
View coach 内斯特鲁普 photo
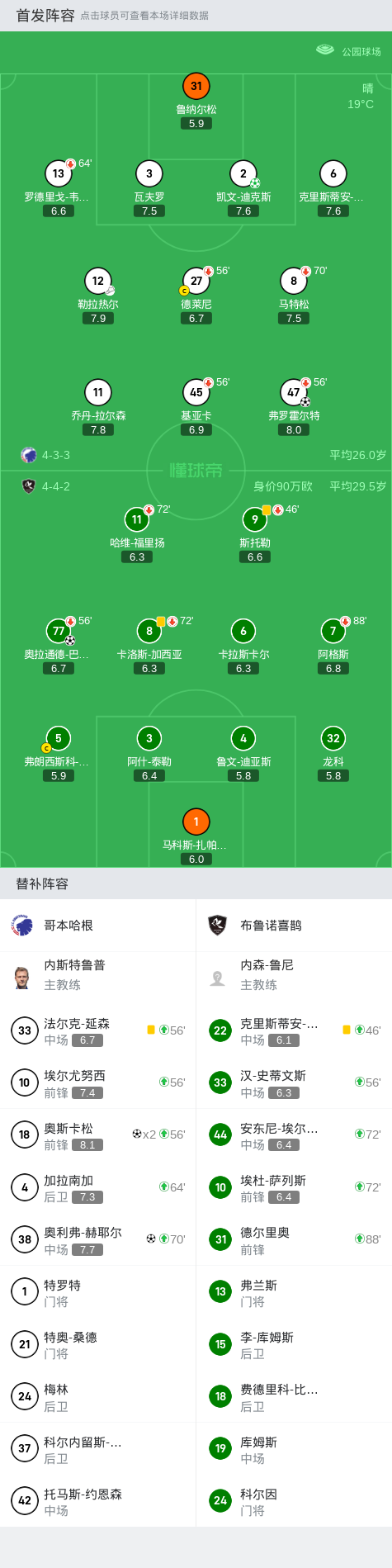[x=21, y=978]
